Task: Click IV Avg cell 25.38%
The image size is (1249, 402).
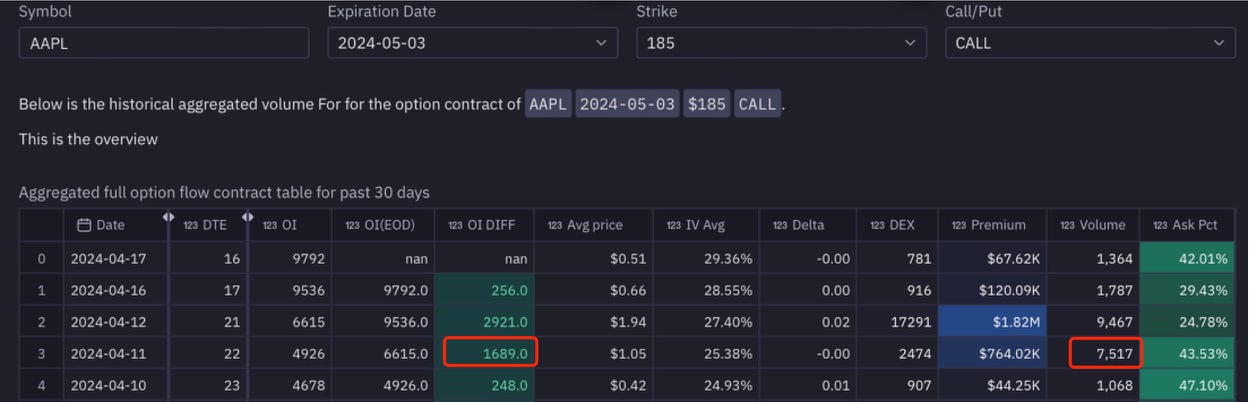Action: 705,354
